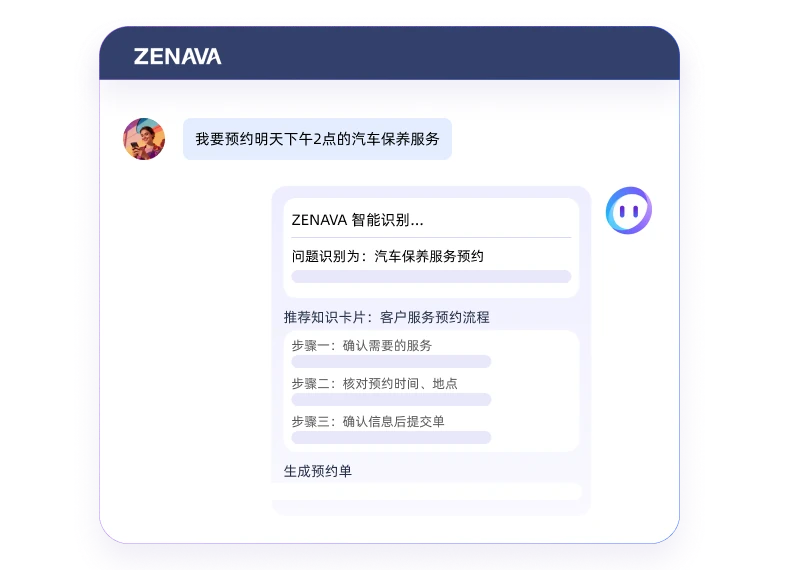
Task: Select step two '核对预约时间、地点'
Action: [x=374, y=383]
